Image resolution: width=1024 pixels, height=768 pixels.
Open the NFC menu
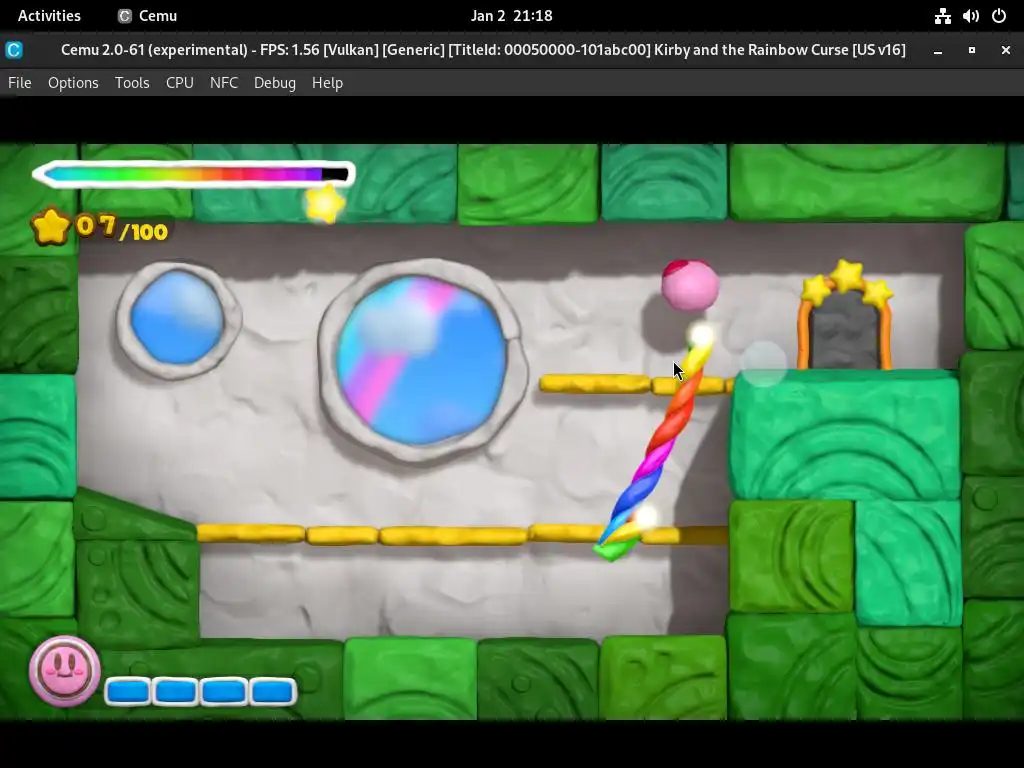(224, 83)
